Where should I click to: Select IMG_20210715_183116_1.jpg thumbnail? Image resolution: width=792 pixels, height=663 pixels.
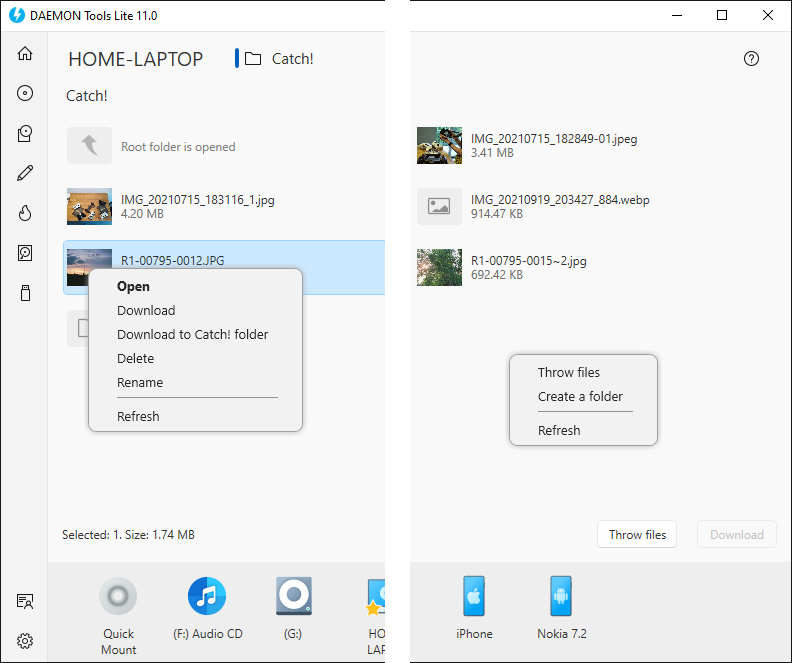[x=89, y=206]
